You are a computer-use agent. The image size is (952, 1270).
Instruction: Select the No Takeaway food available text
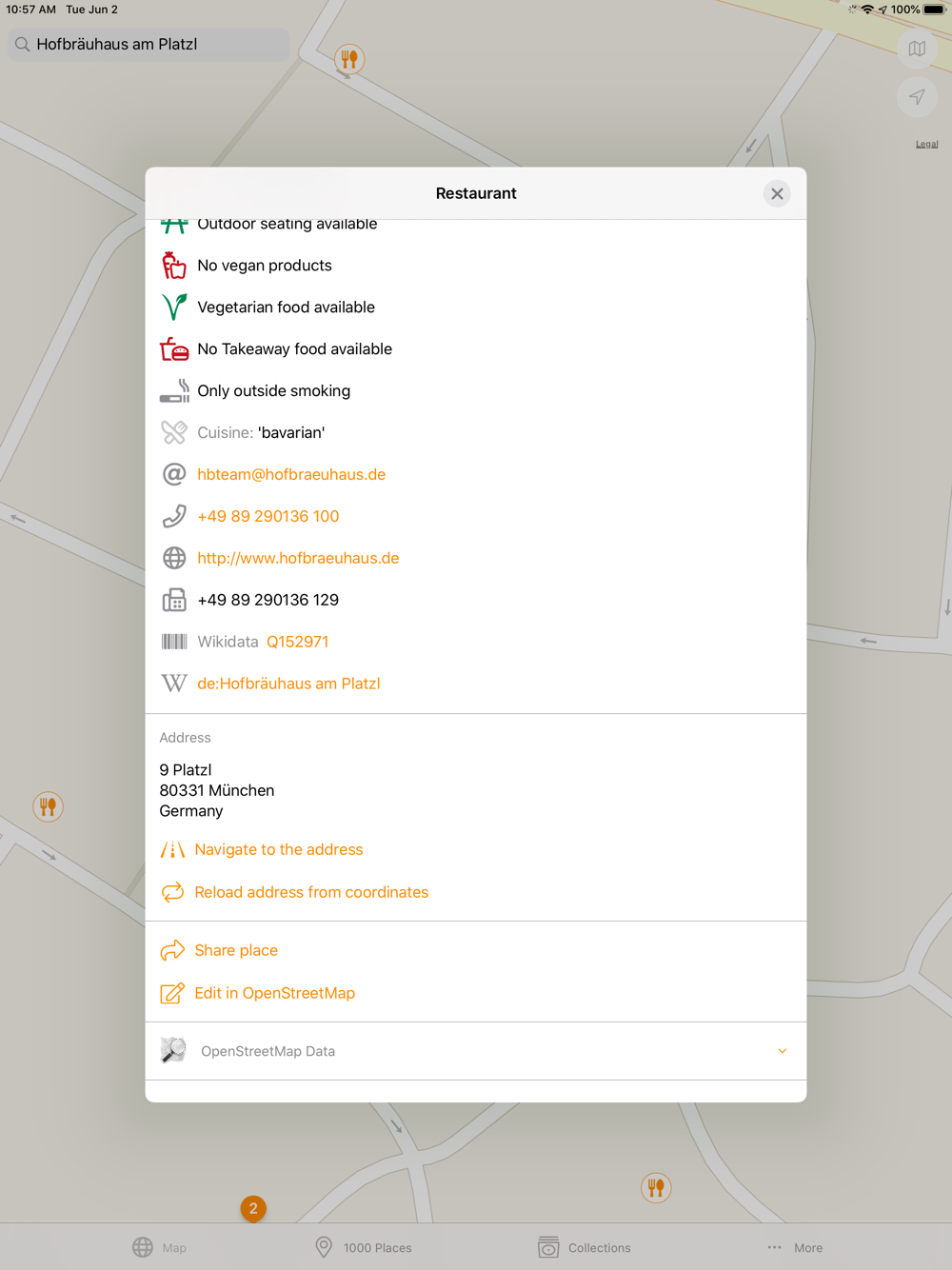(x=295, y=348)
